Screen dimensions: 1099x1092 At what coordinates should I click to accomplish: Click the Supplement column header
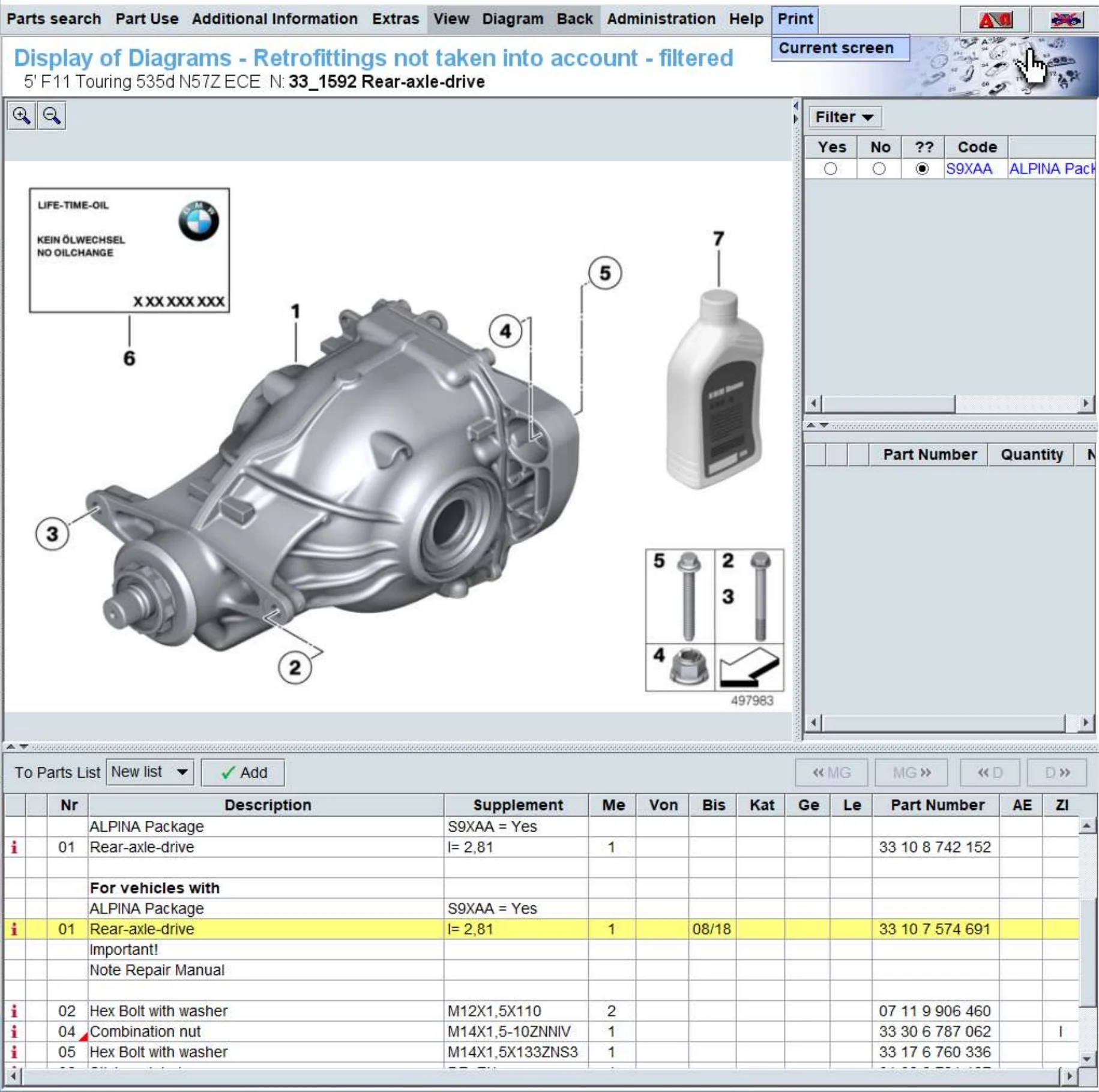[x=517, y=805]
